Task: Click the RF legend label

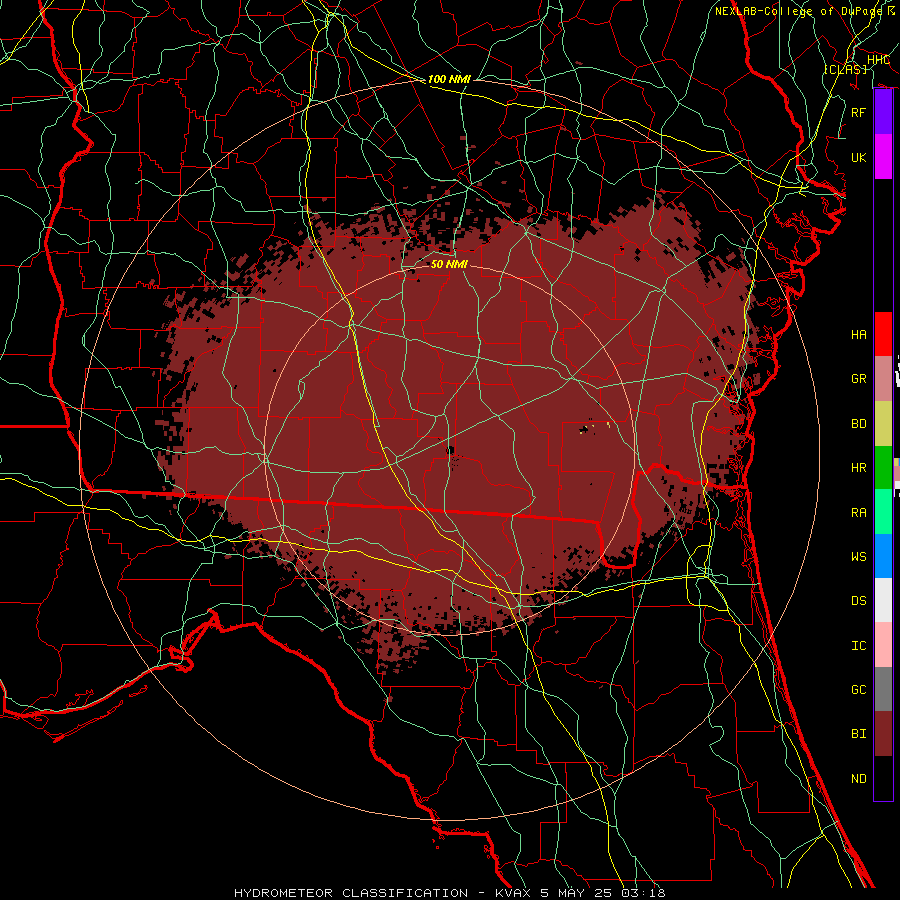Action: click(x=859, y=112)
